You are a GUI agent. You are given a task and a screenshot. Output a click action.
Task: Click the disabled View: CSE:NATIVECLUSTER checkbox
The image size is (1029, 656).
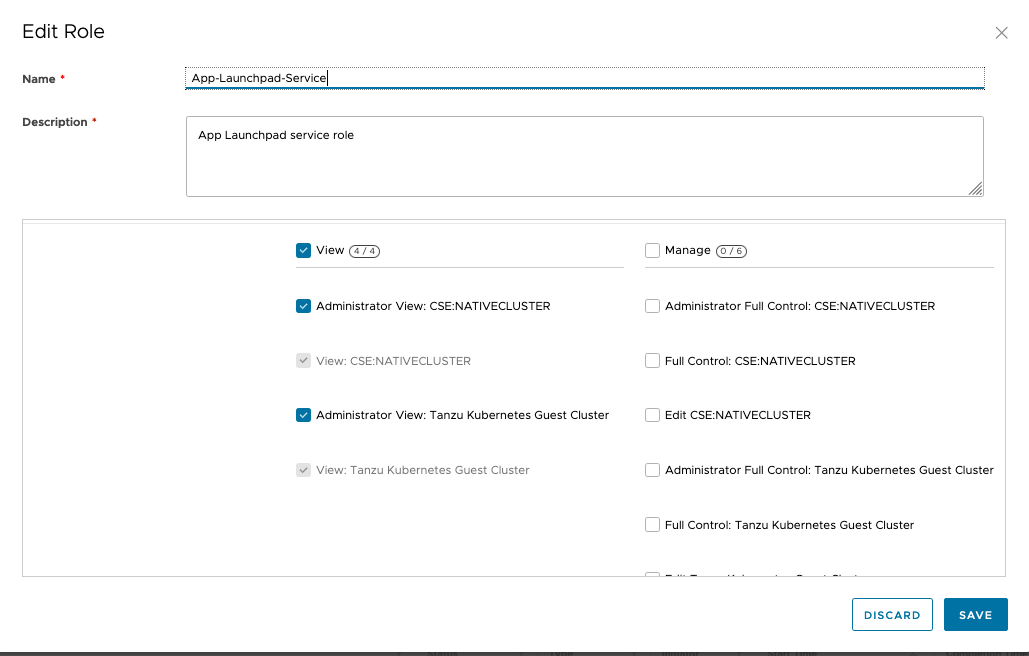(303, 361)
